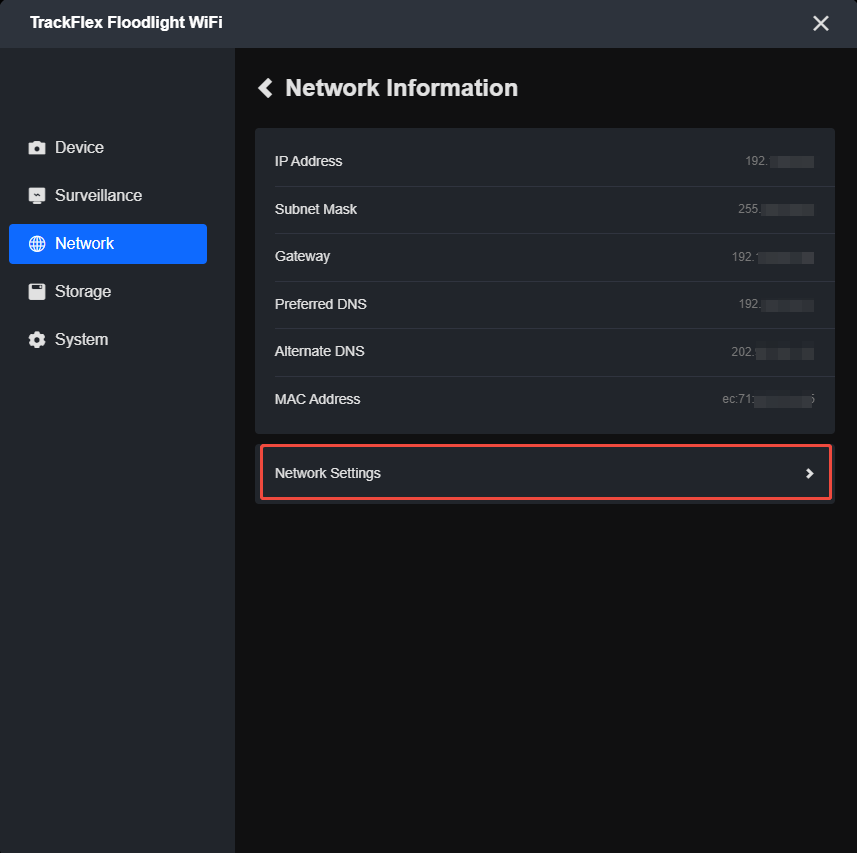Click the Gateway value starting with 192
Viewport: 857px width, 853px height.
[x=773, y=257]
